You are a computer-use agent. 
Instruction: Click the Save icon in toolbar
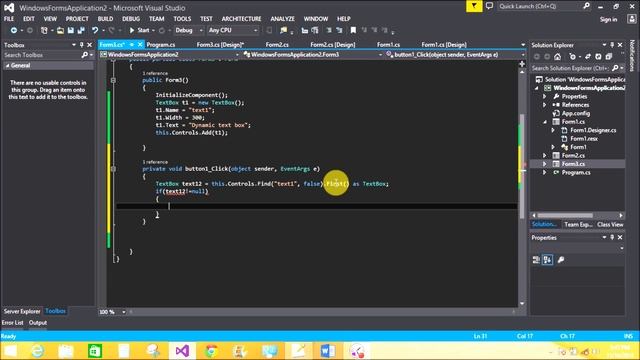[71, 30]
